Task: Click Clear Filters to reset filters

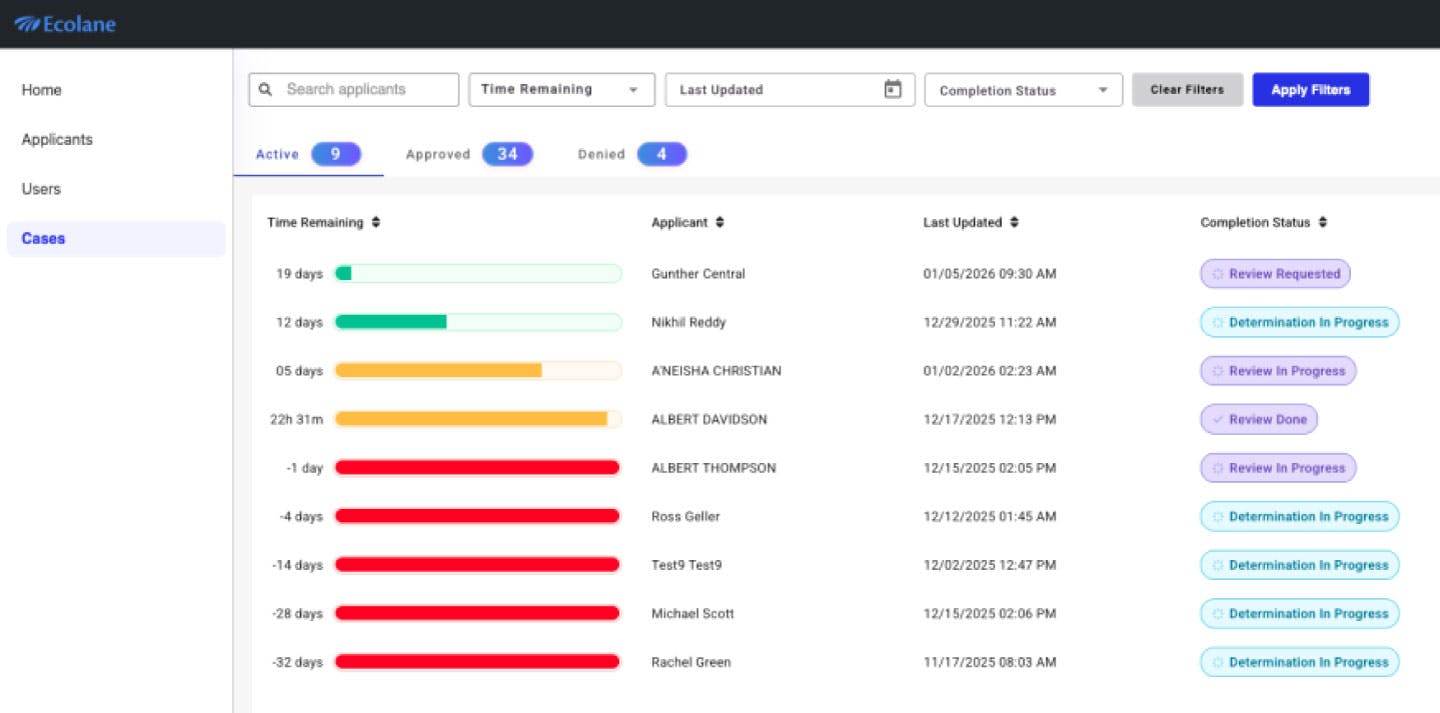Action: coord(1187,89)
